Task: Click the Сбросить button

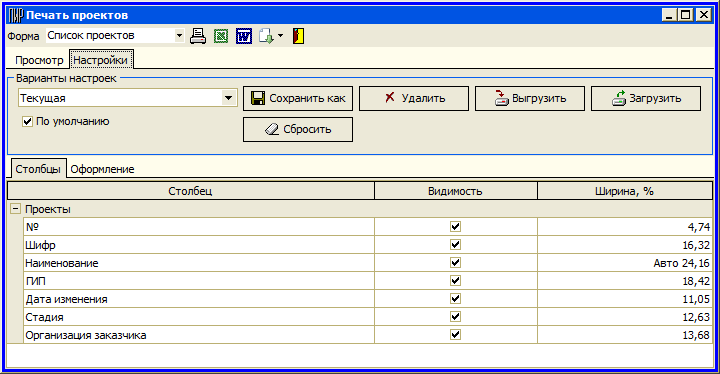Action: tap(298, 130)
